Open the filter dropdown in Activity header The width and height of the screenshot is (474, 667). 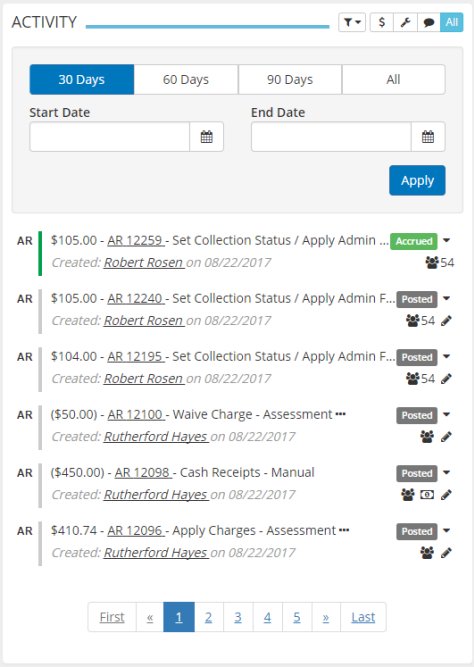(352, 22)
